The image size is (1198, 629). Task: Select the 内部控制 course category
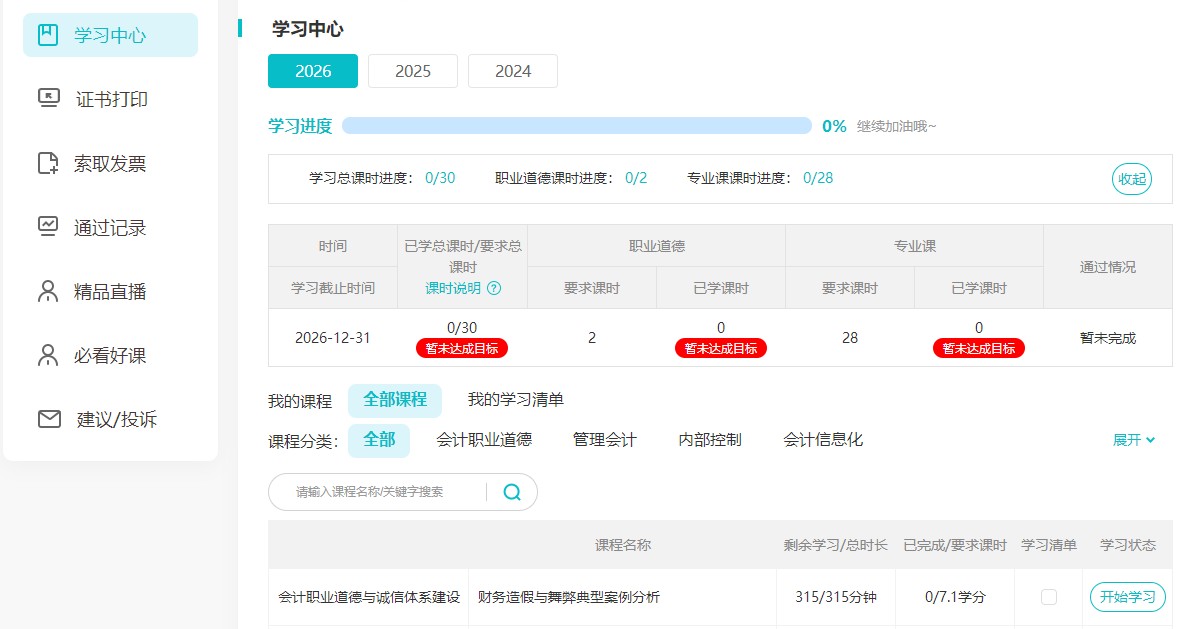(x=709, y=440)
